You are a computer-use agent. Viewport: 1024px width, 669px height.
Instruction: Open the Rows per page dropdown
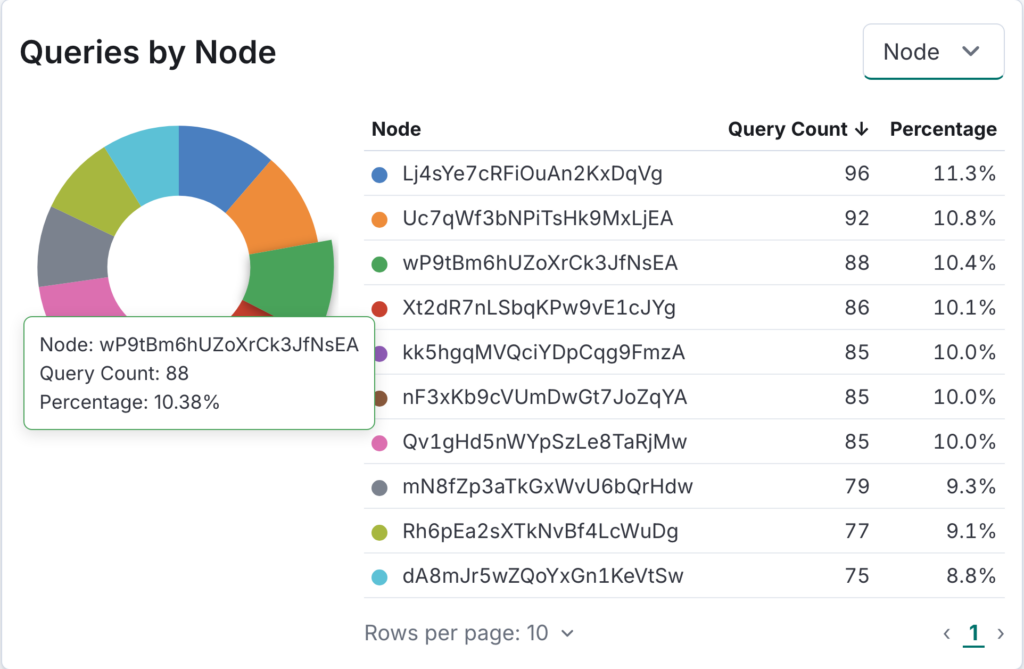[x=469, y=633]
